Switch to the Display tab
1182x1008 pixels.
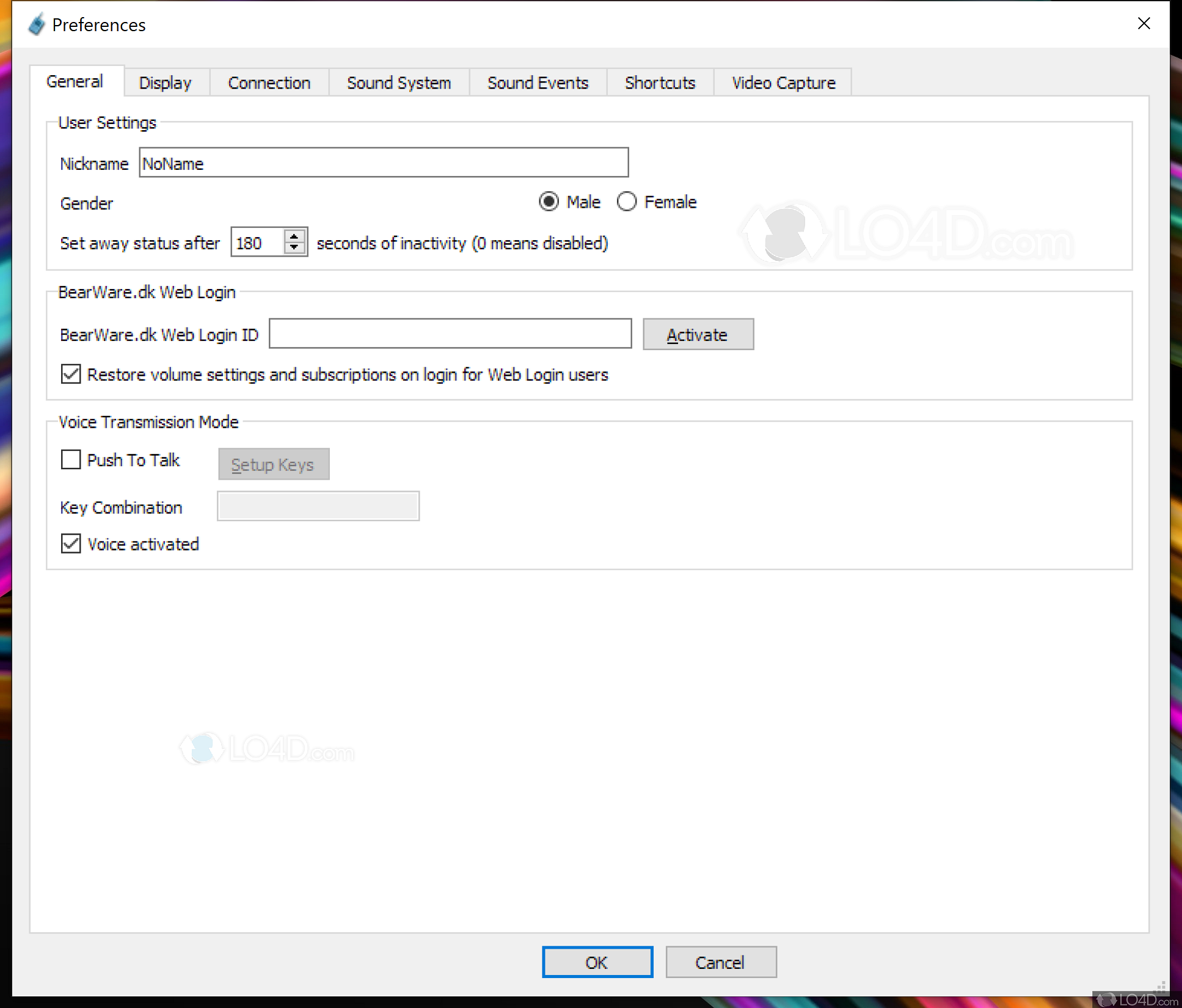[165, 82]
